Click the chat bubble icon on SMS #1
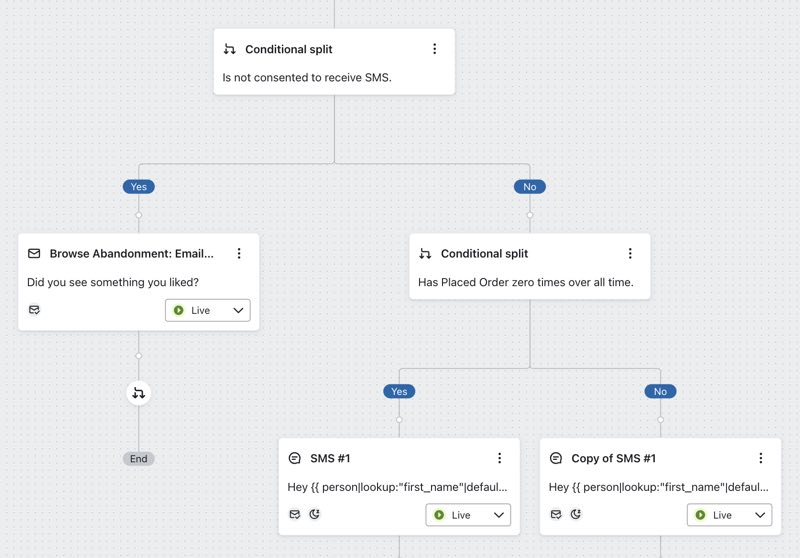 click(294, 458)
